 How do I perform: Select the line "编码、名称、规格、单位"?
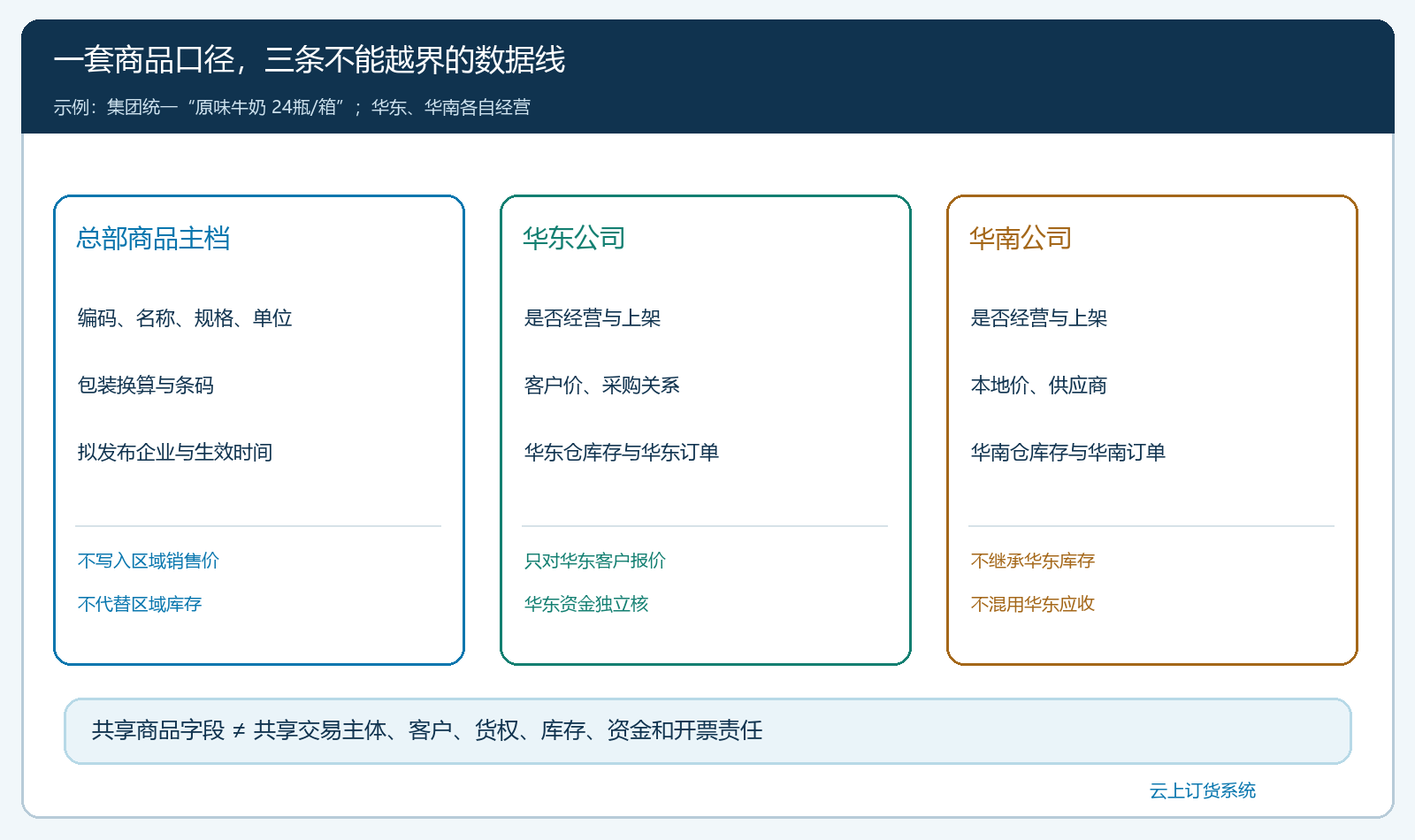pos(185,317)
